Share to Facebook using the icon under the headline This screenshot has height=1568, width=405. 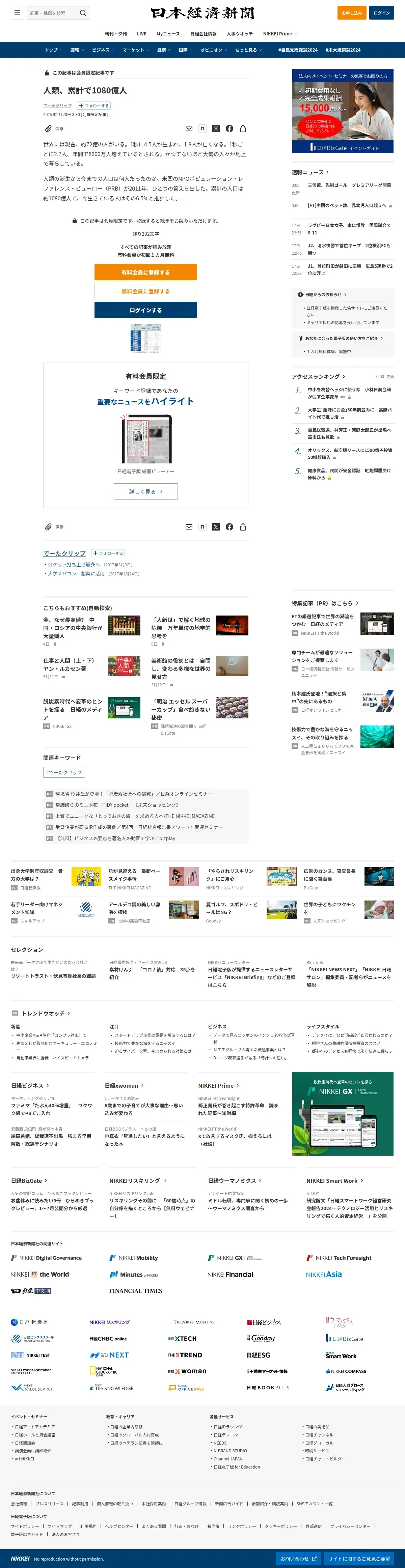pos(230,129)
